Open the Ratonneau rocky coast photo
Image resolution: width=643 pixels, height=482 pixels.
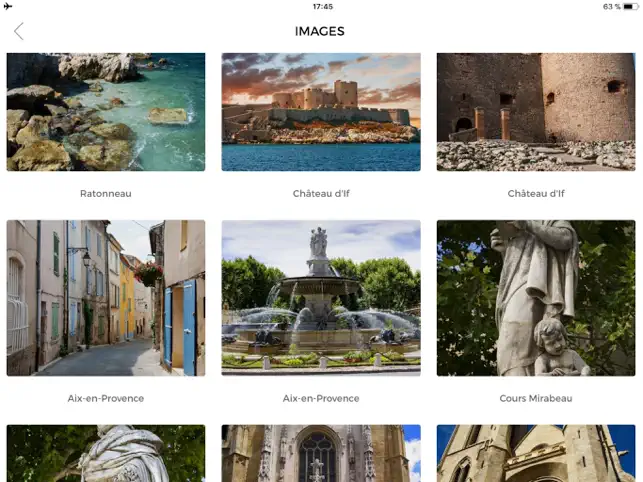[106, 112]
